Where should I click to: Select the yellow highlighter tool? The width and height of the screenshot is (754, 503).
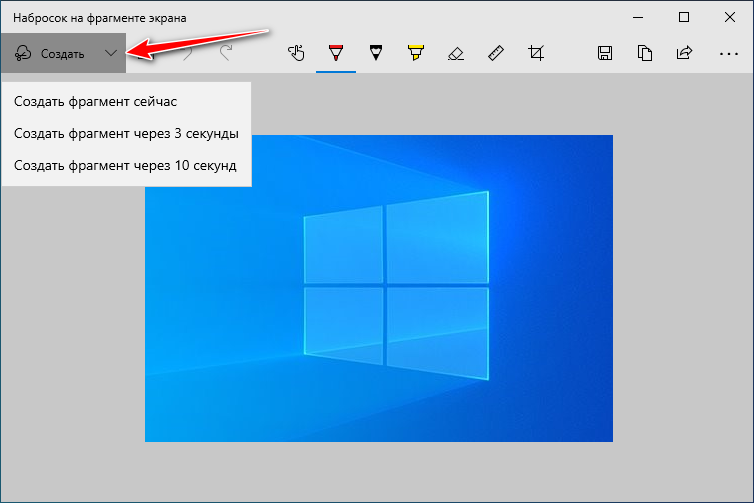416,53
